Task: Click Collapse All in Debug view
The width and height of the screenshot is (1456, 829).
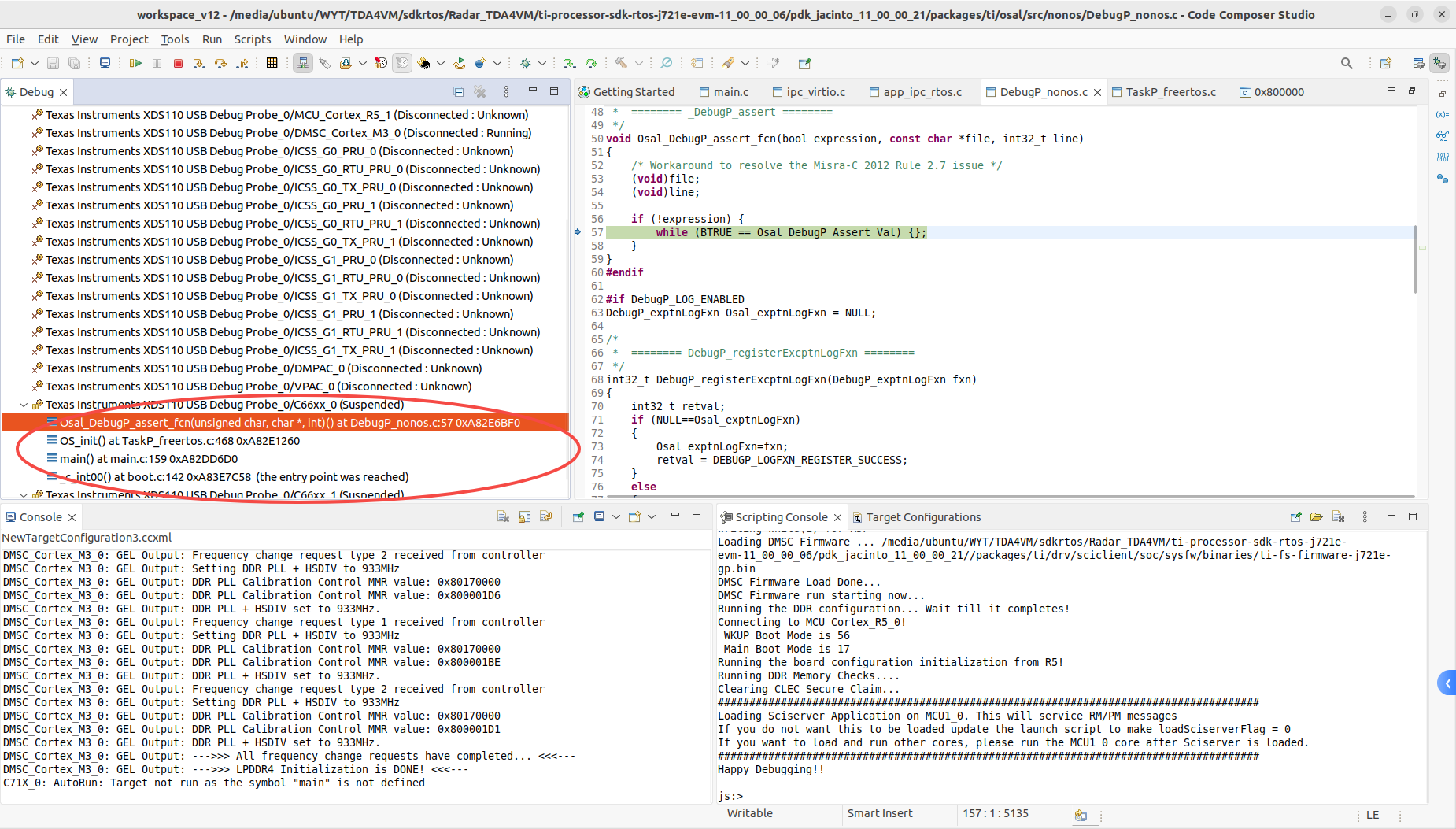Action: (x=459, y=92)
